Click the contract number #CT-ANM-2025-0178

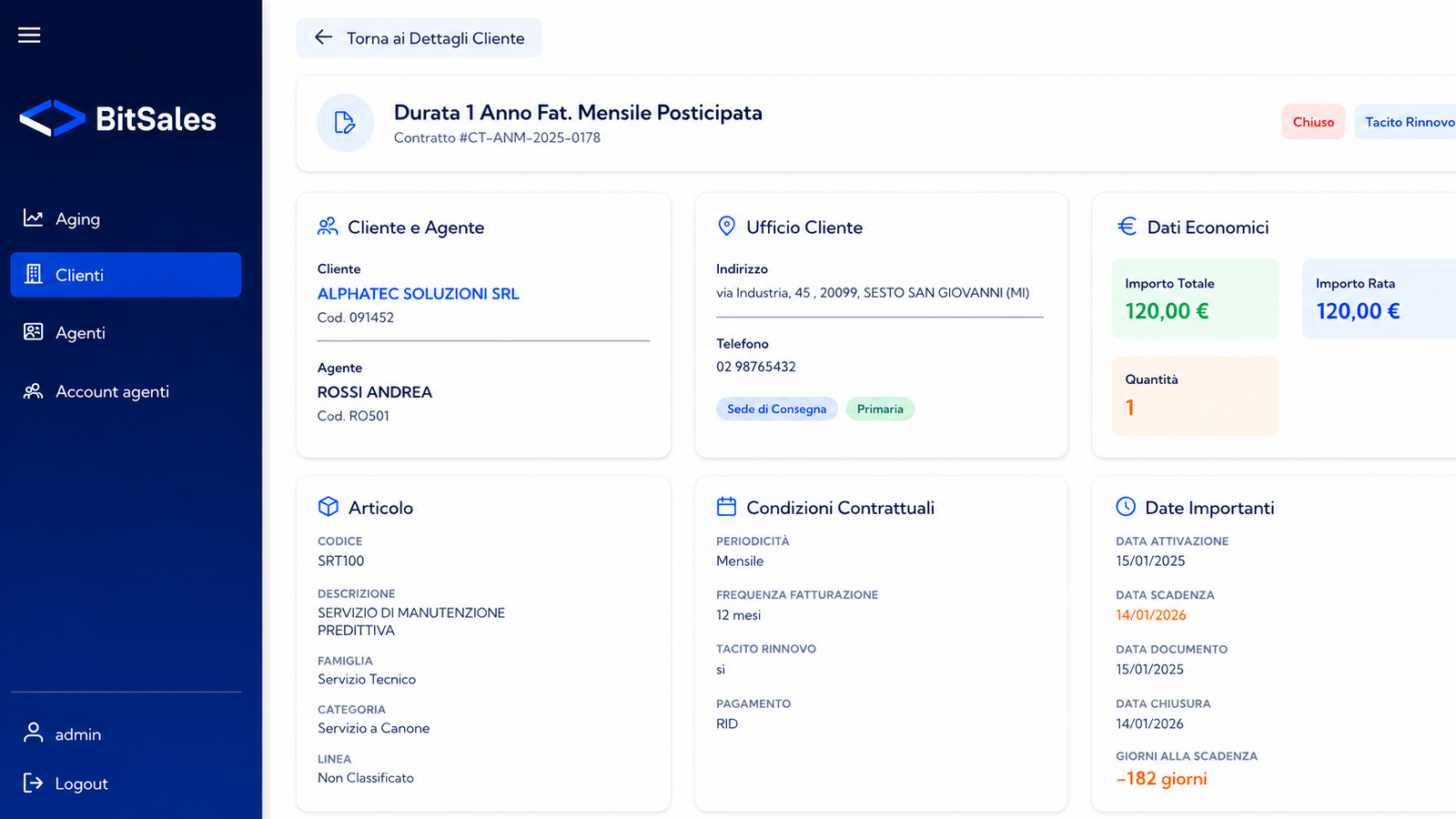530,138
